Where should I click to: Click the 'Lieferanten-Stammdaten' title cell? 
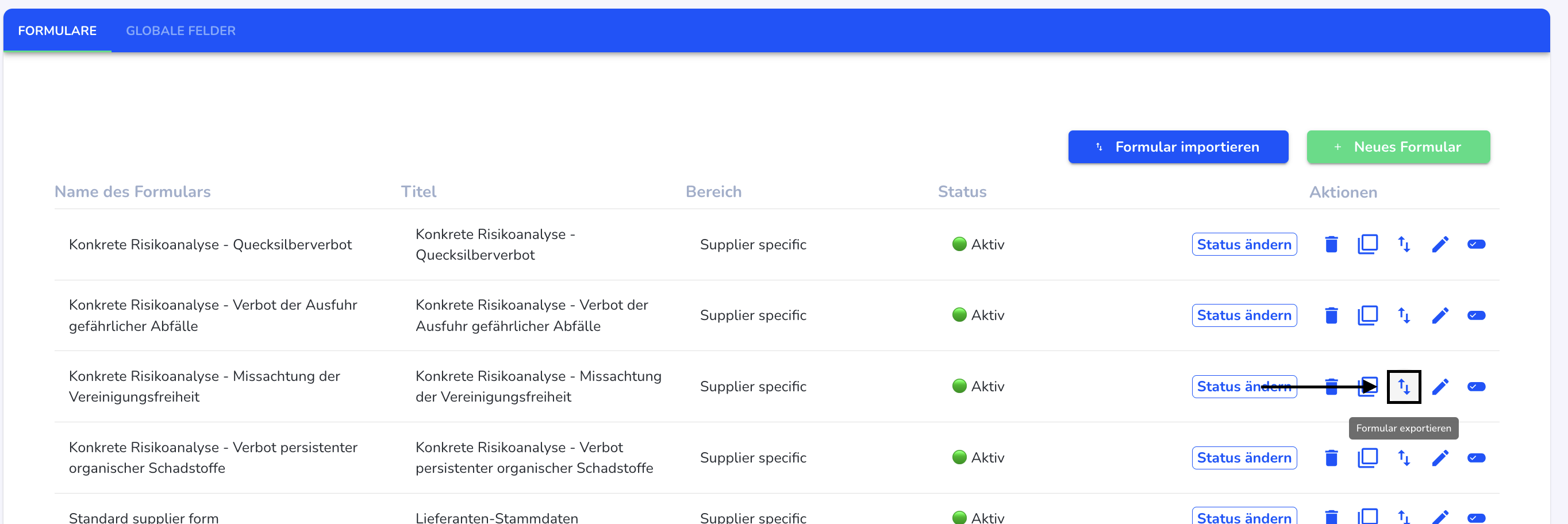coord(497,518)
